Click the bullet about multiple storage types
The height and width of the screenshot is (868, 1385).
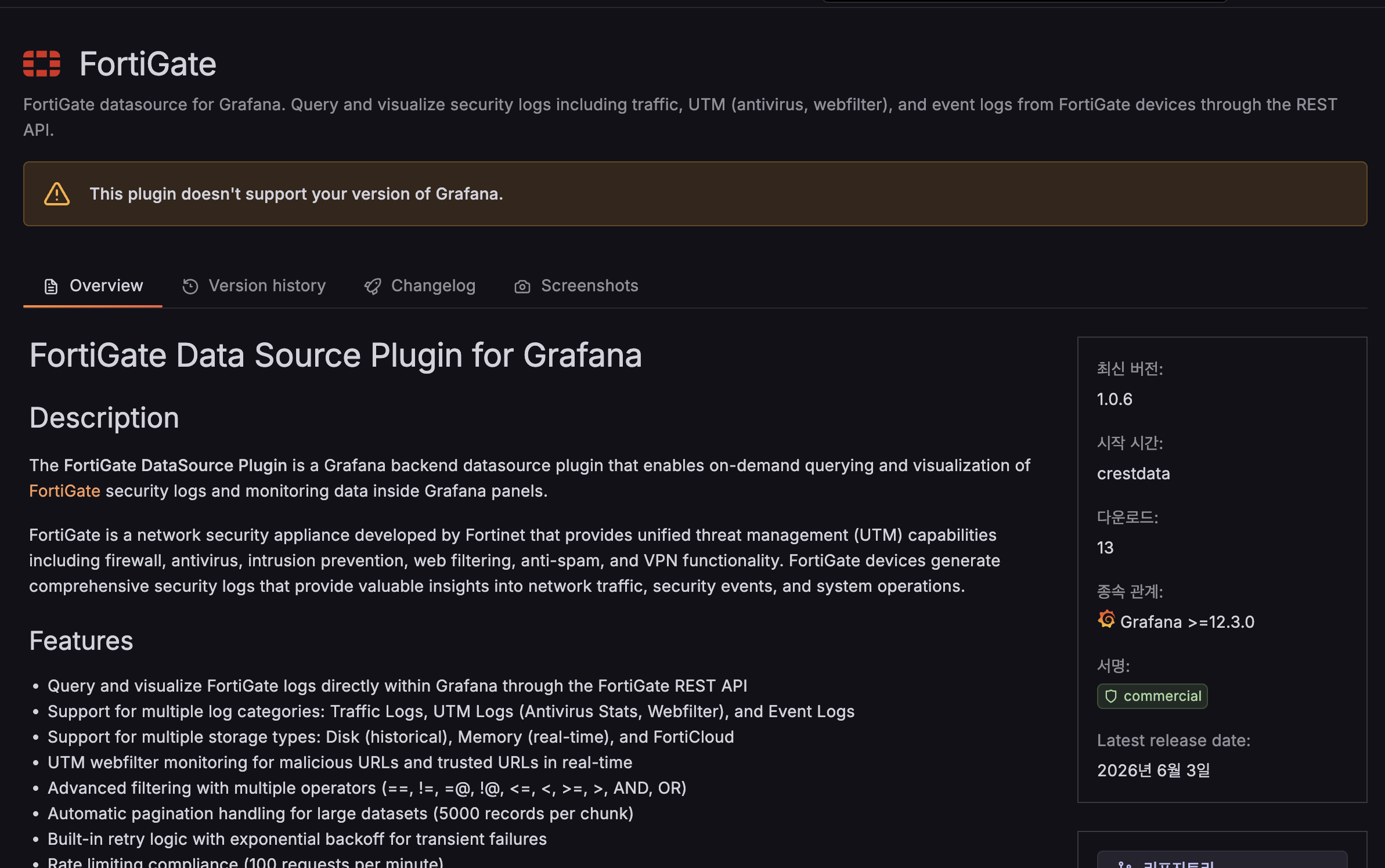tap(391, 737)
